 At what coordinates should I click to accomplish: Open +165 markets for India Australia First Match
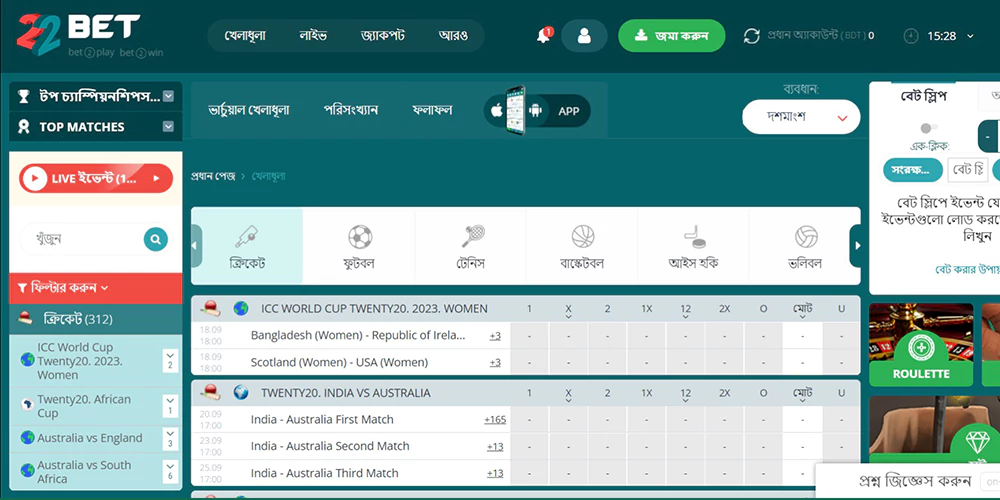tap(495, 420)
